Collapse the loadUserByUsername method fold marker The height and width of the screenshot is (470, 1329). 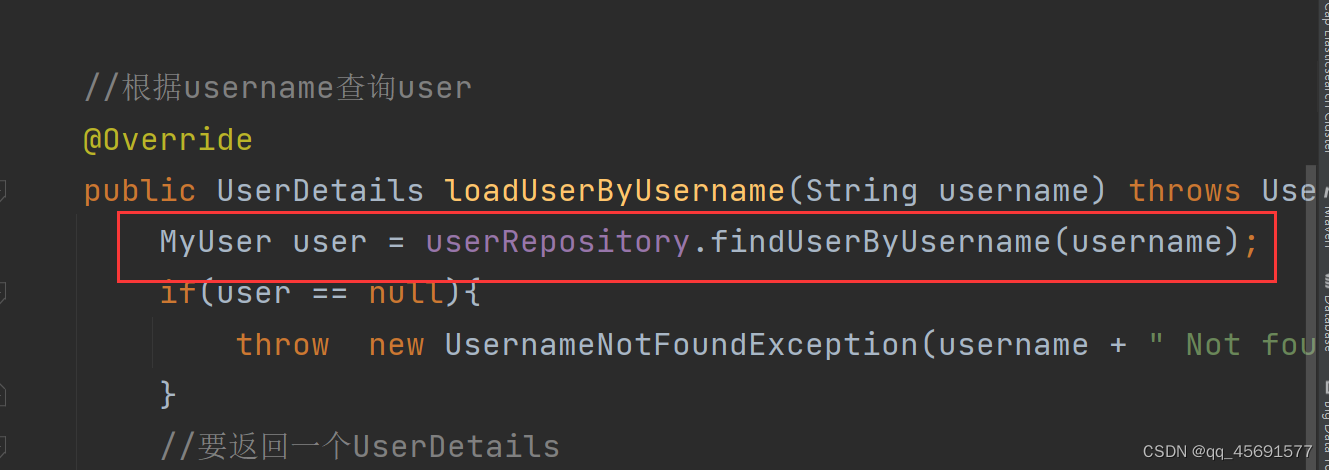pos(3,190)
